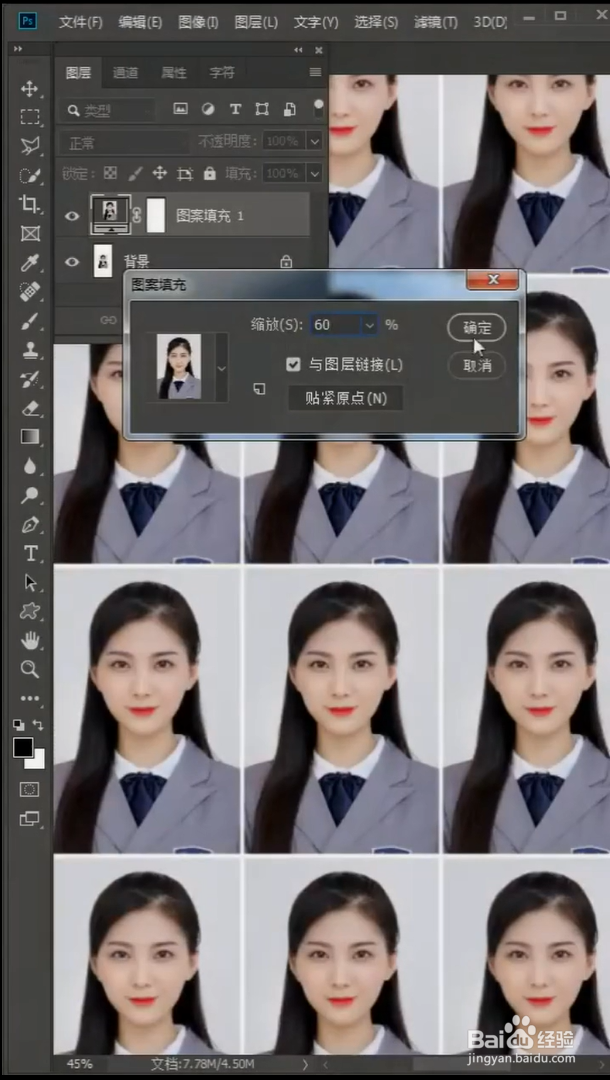Select the Clone Stamp tool

pos(30,350)
